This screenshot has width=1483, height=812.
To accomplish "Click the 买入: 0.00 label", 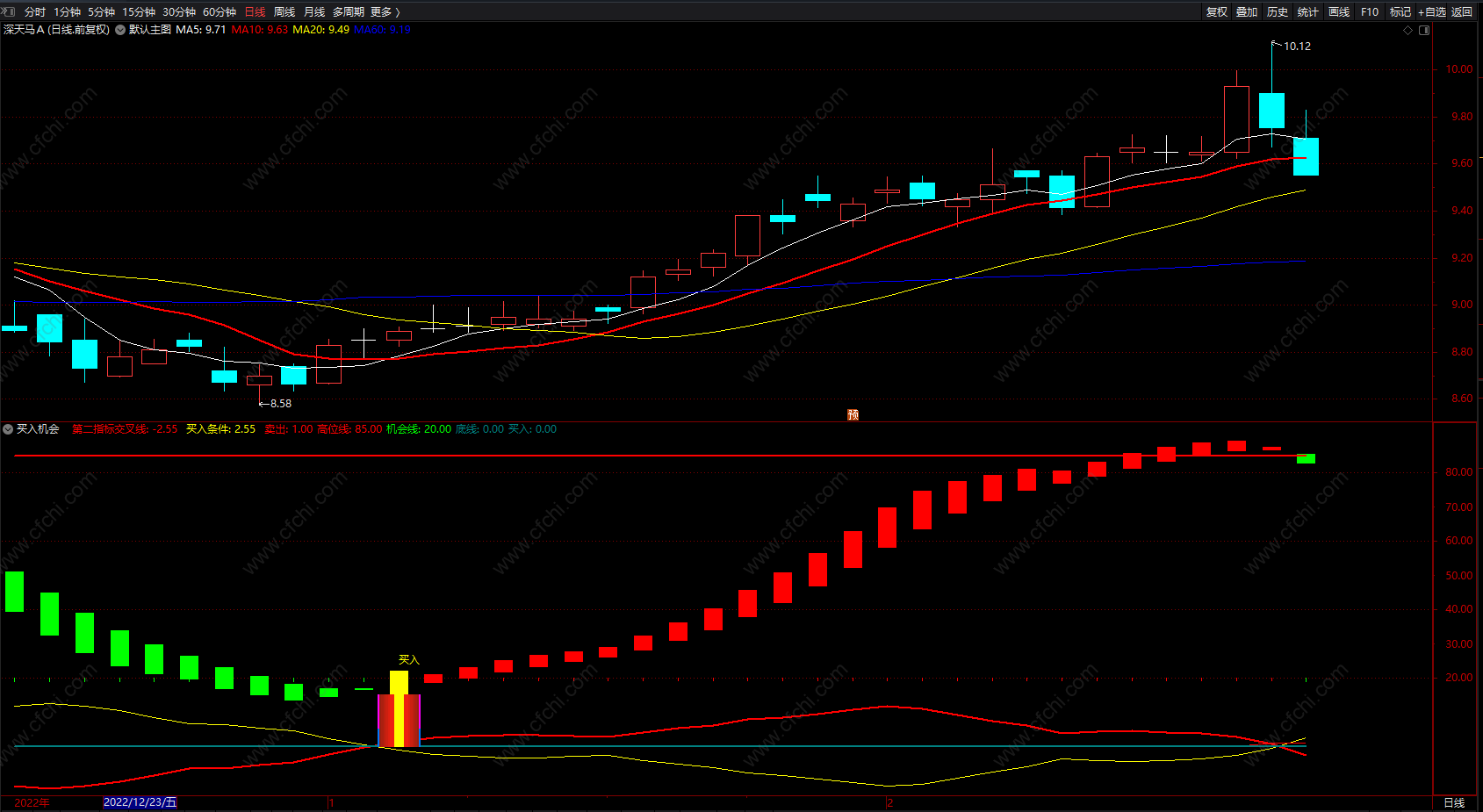I will point(532,429).
